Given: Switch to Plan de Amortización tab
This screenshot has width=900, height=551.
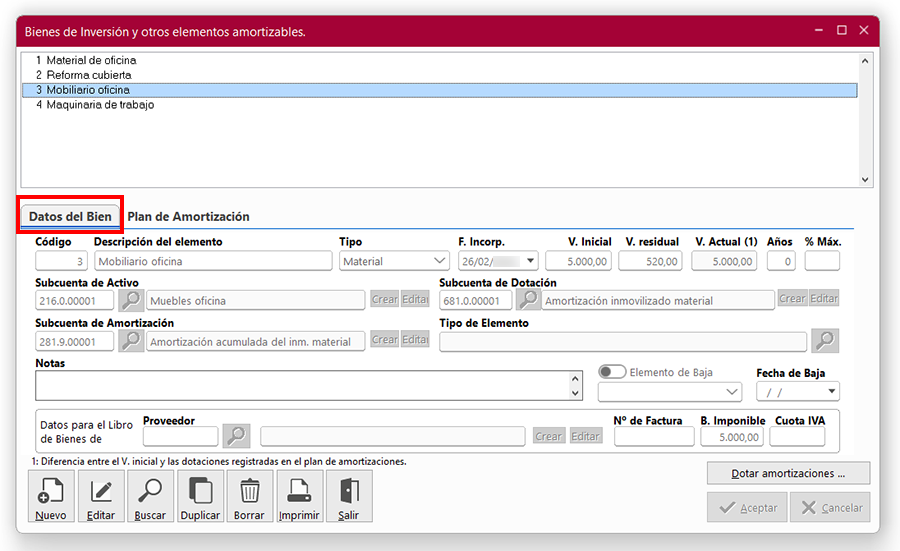Looking at the screenshot, I should [189, 217].
